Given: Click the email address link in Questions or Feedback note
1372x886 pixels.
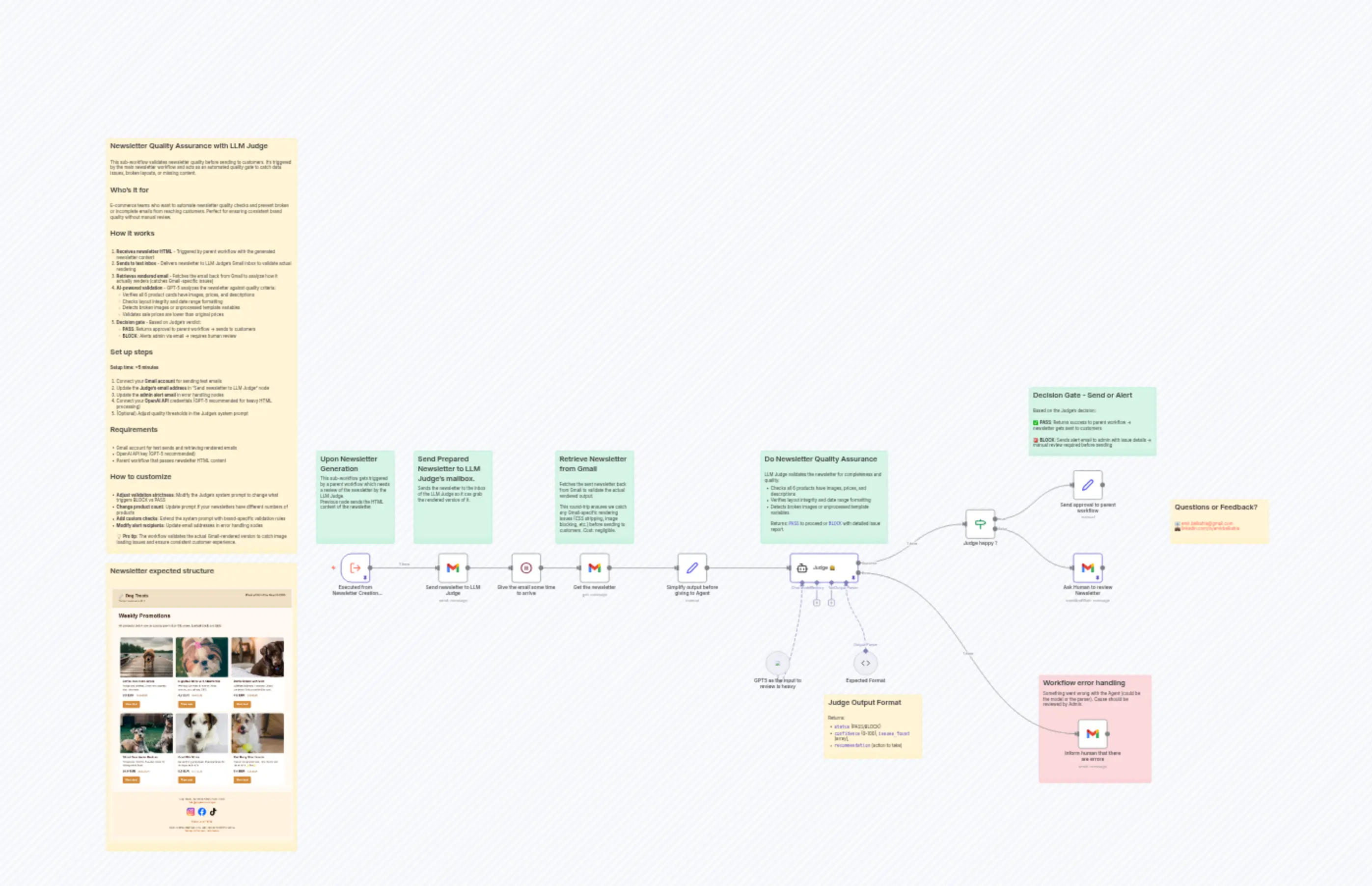Looking at the screenshot, I should tap(1207, 524).
